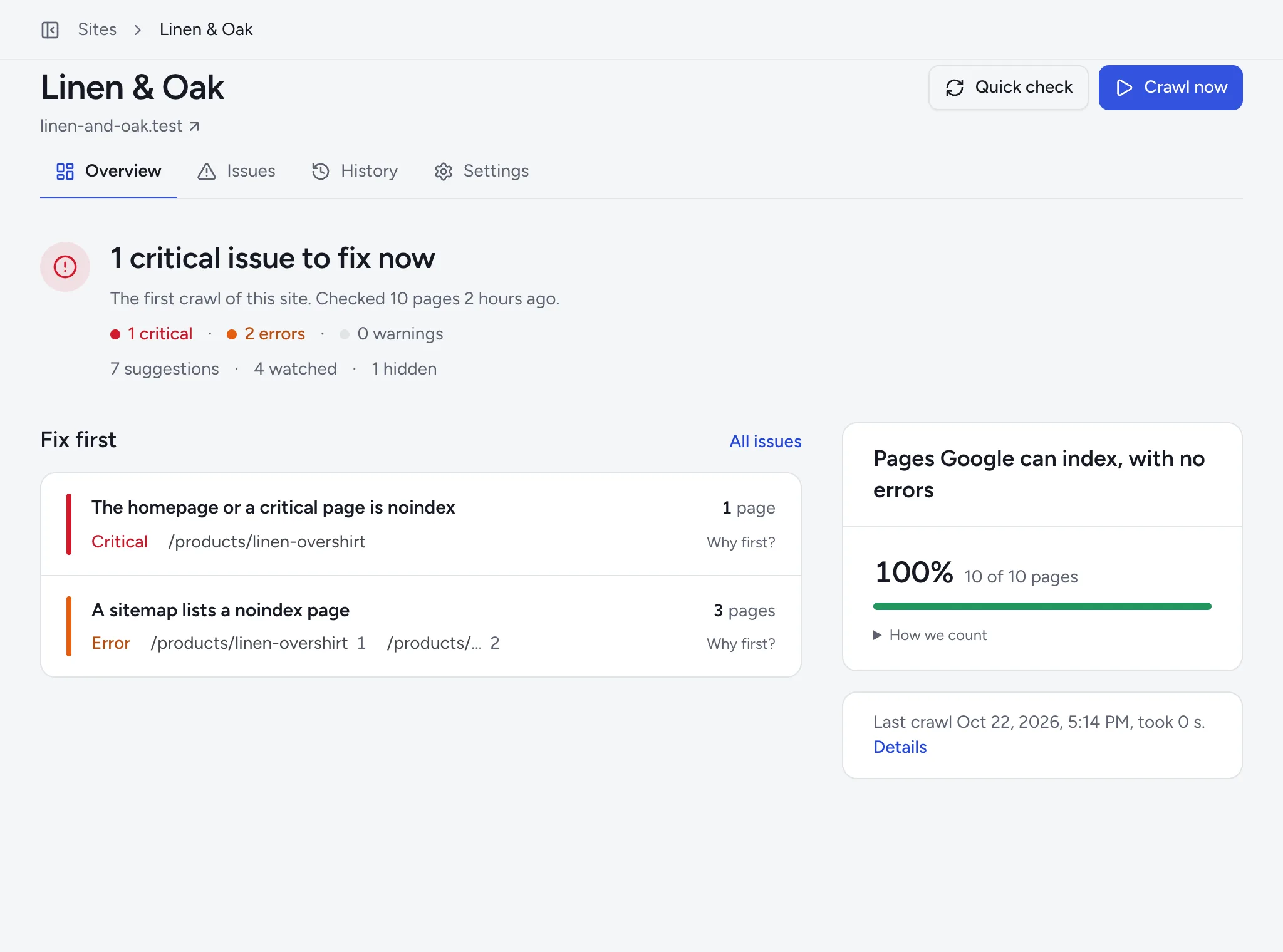Viewport: 1283px width, 952px height.
Task: Click the Linen & Oak breadcrumb item
Action: pyautogui.click(x=206, y=29)
